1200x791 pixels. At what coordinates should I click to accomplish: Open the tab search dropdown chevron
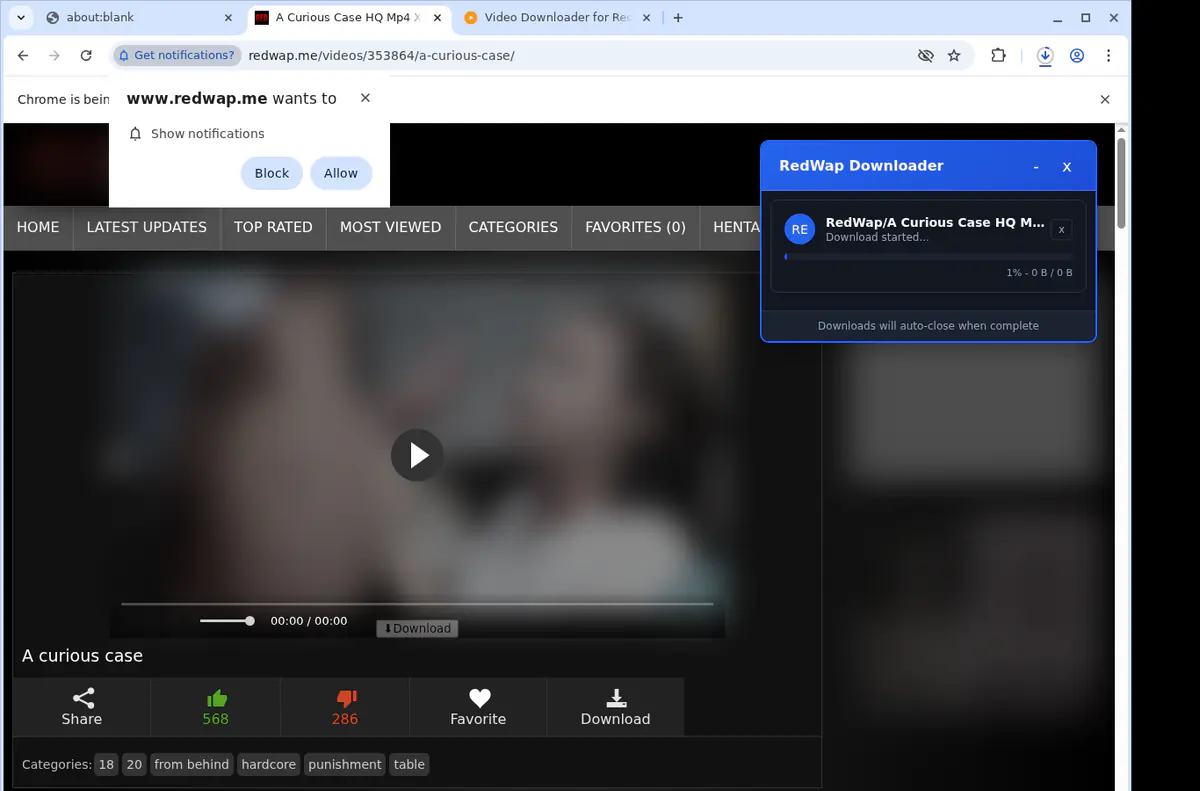click(20, 17)
